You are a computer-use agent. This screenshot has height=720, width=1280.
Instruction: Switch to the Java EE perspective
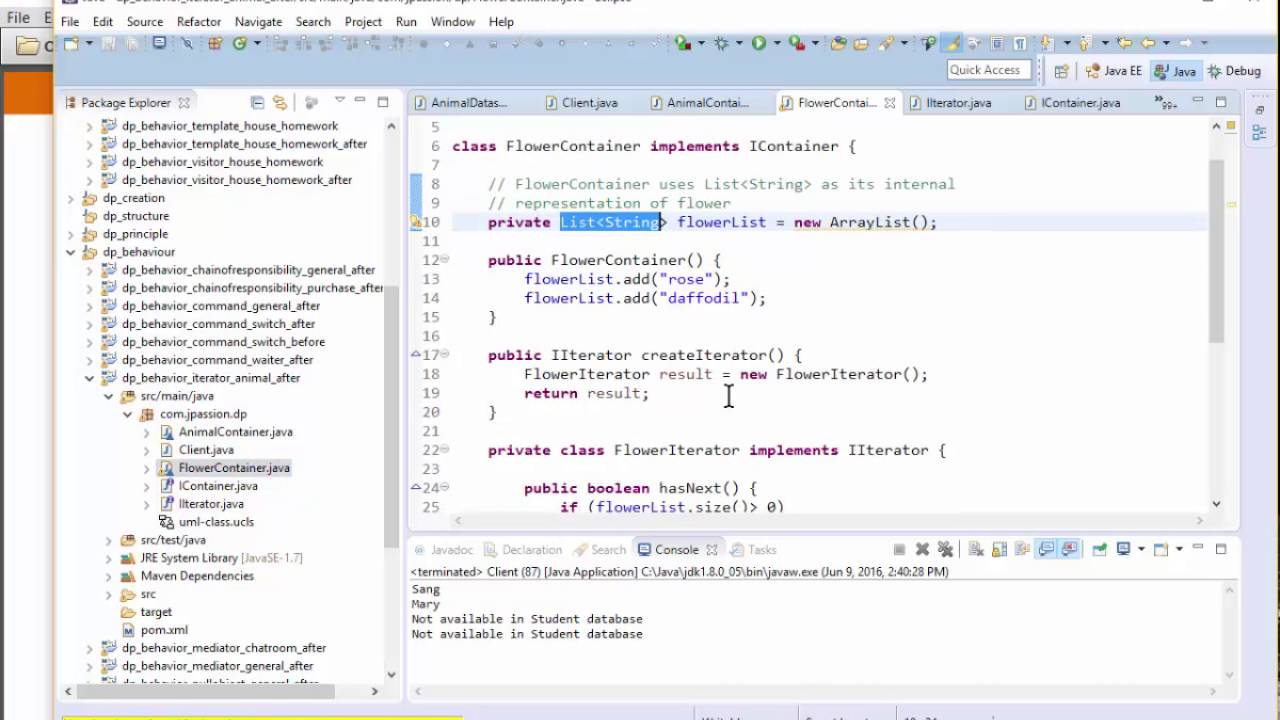pyautogui.click(x=1113, y=71)
